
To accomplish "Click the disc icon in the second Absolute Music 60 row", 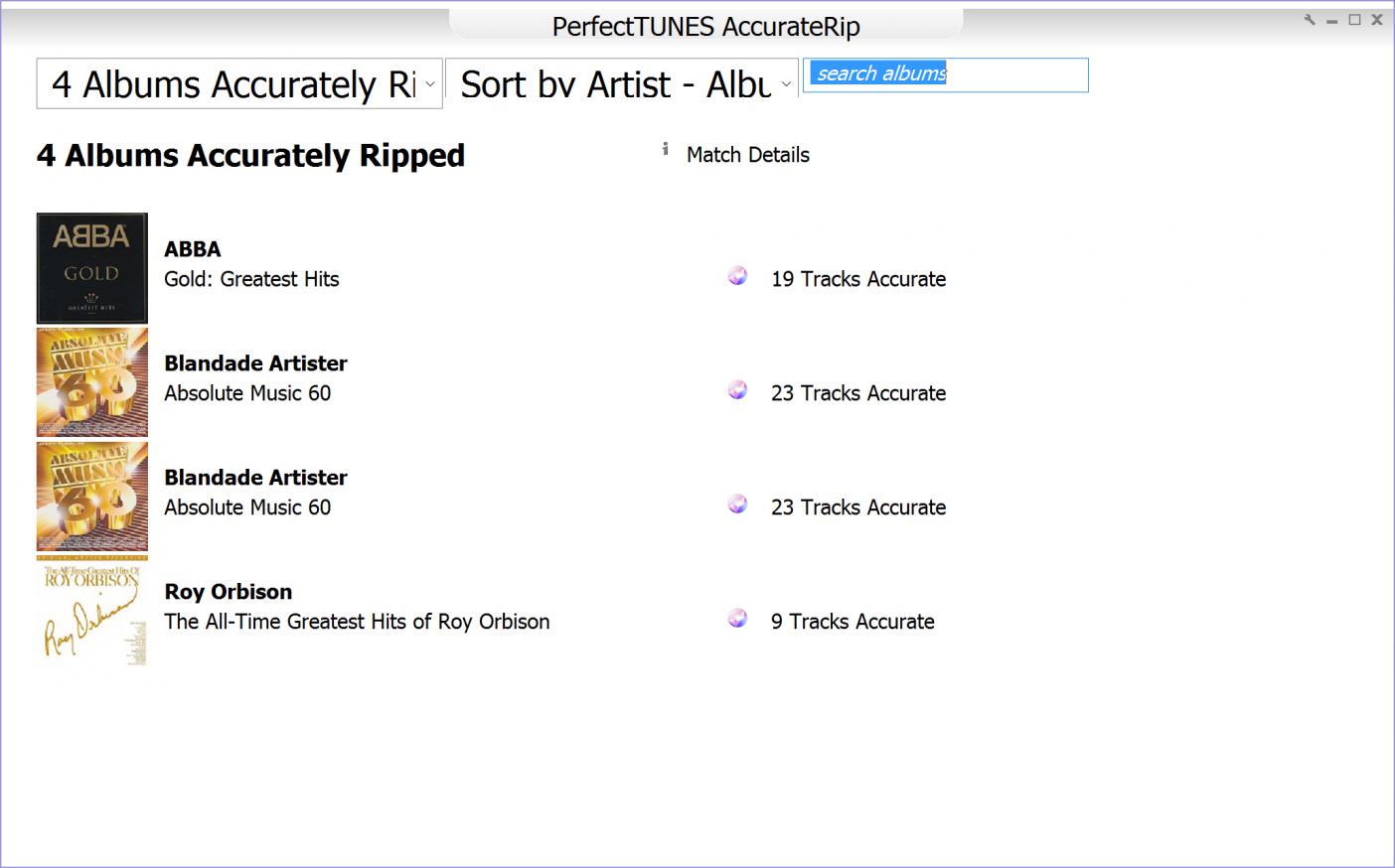I will (737, 505).
